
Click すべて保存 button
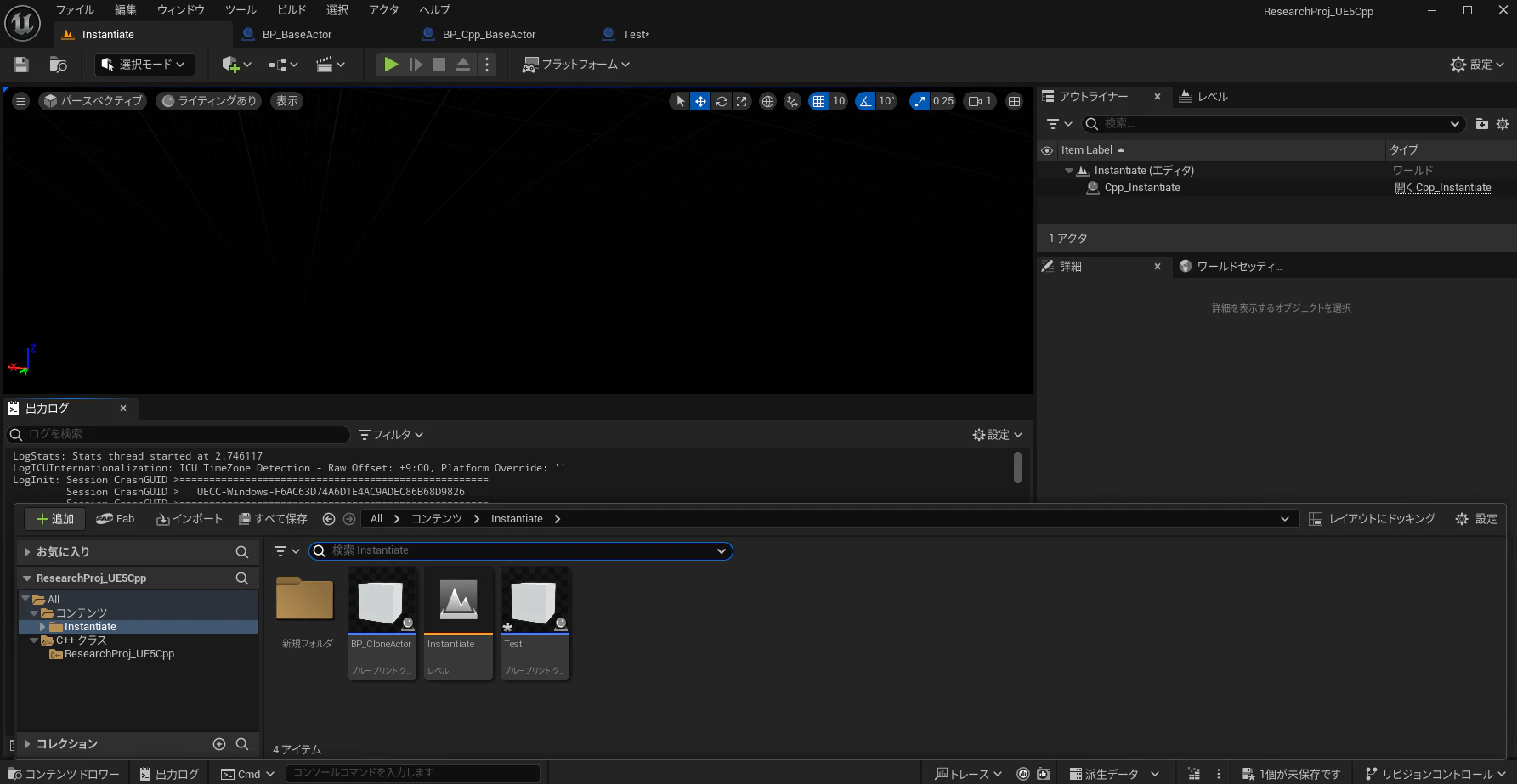(273, 519)
